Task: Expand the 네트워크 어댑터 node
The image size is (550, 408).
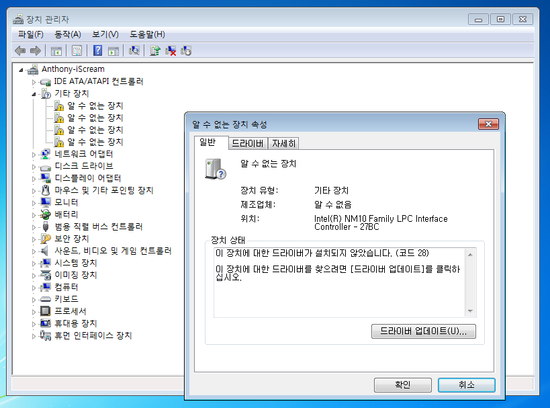Action: tap(34, 154)
